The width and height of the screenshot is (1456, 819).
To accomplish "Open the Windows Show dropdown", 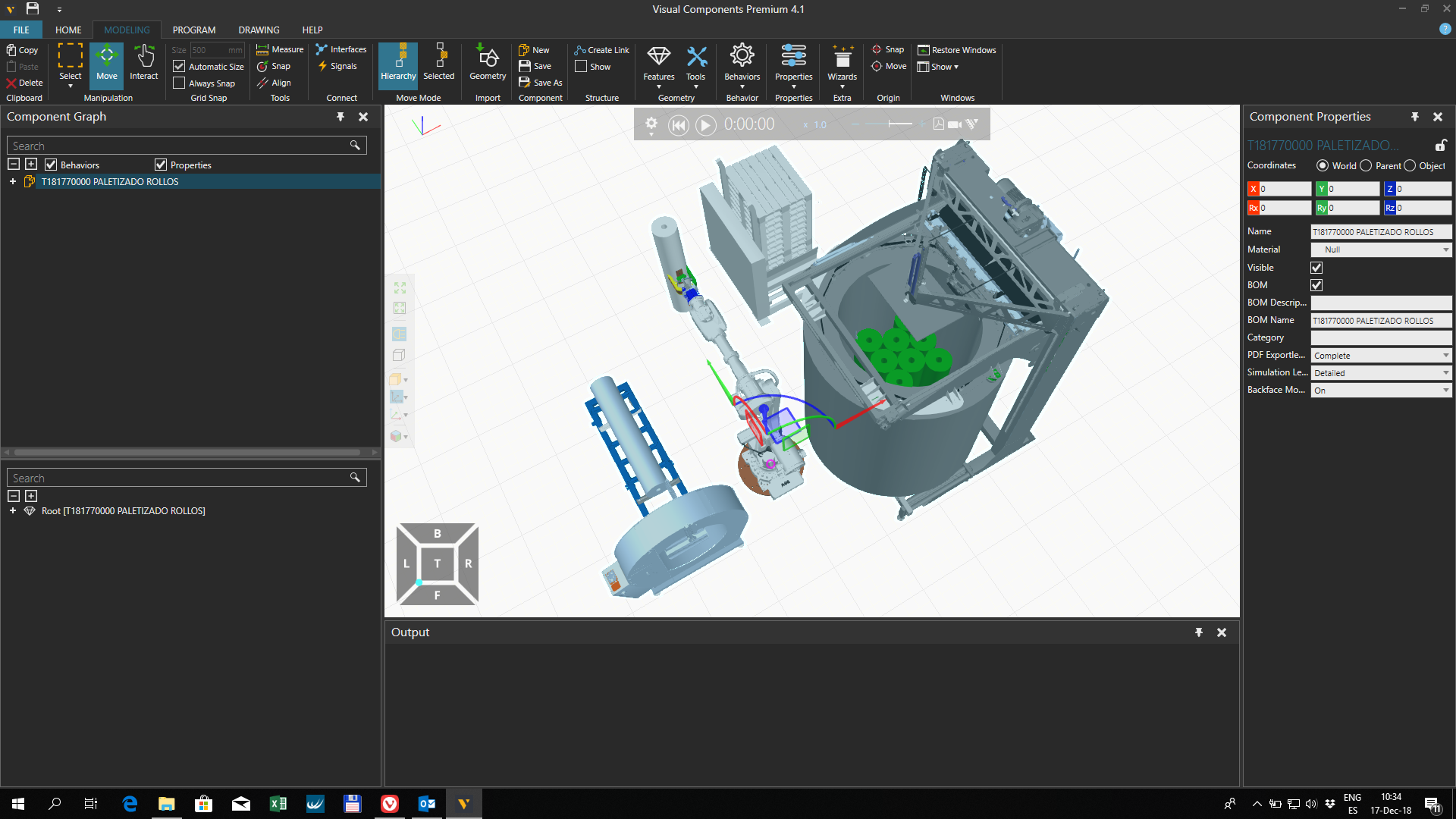I will [x=938, y=67].
